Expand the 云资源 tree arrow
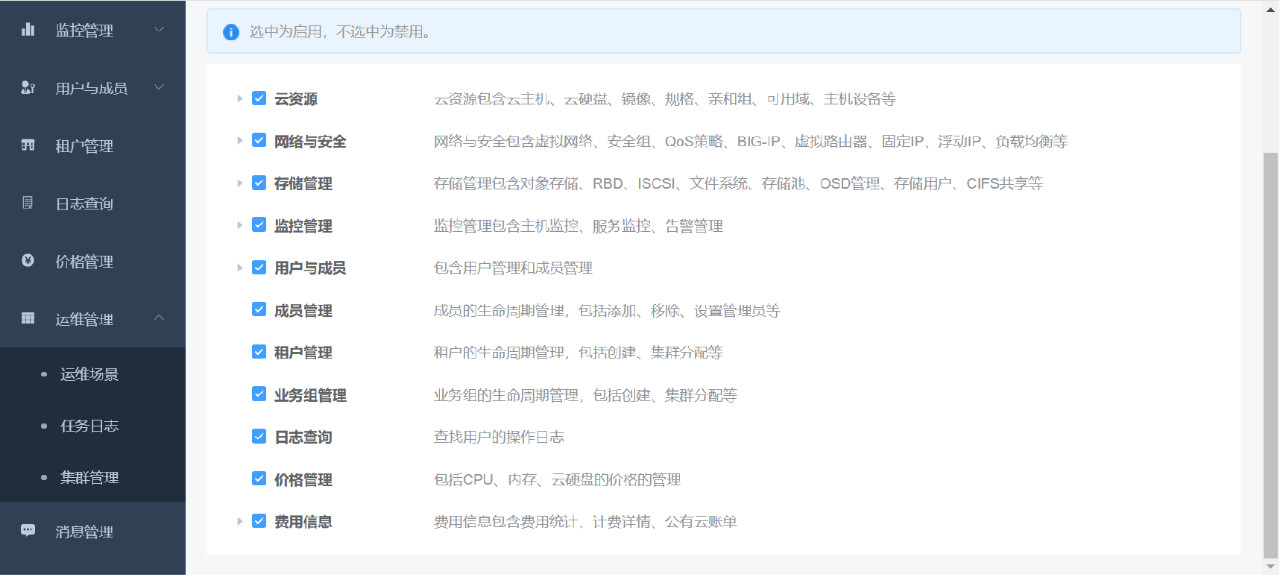This screenshot has width=1280, height=575. [240, 98]
